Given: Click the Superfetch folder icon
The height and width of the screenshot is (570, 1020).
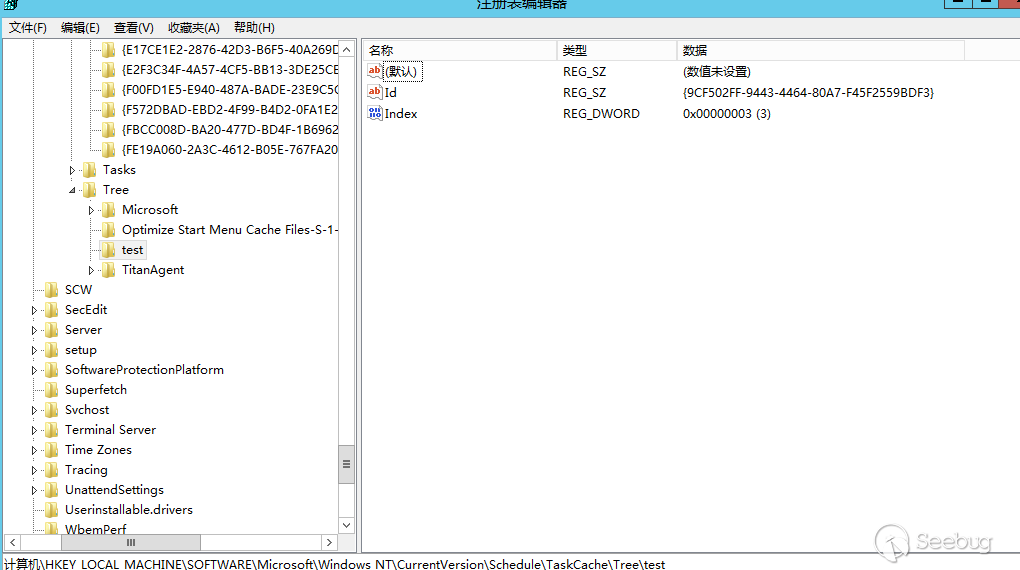Looking at the screenshot, I should (x=51, y=390).
